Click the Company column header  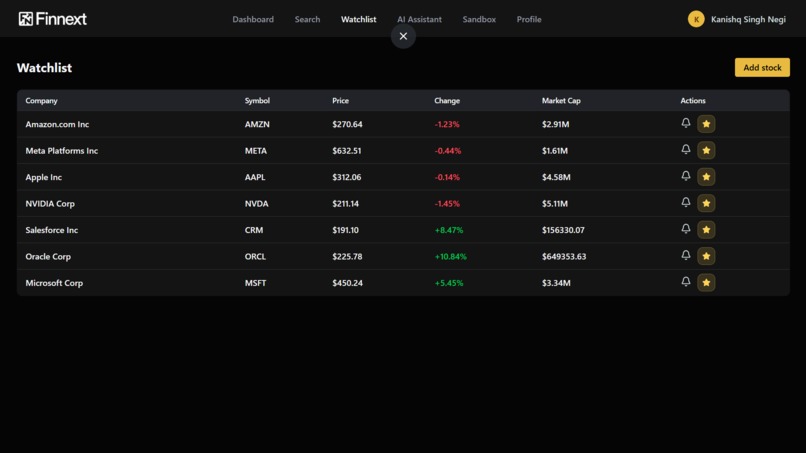tap(42, 101)
